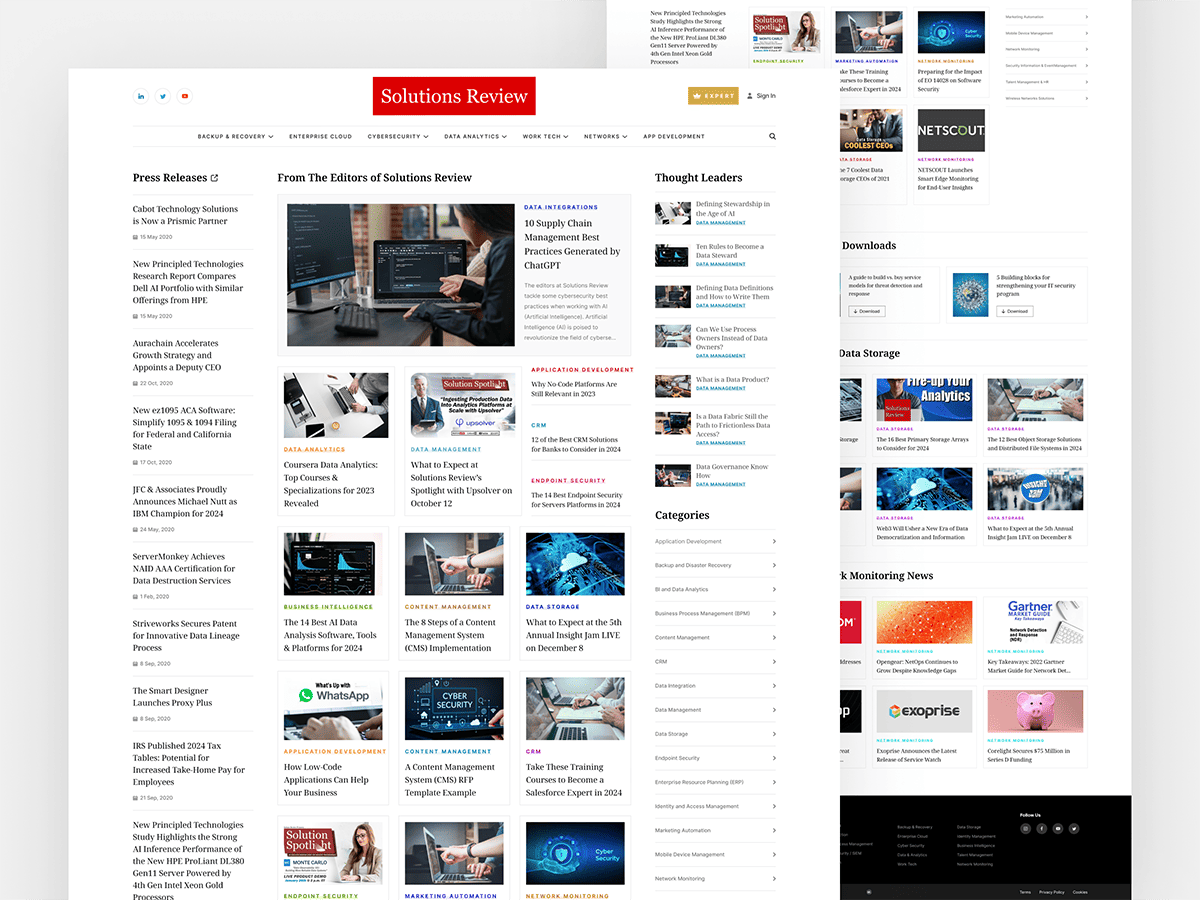This screenshot has width=1200, height=900.
Task: Click the Sign In link
Action: 766,96
